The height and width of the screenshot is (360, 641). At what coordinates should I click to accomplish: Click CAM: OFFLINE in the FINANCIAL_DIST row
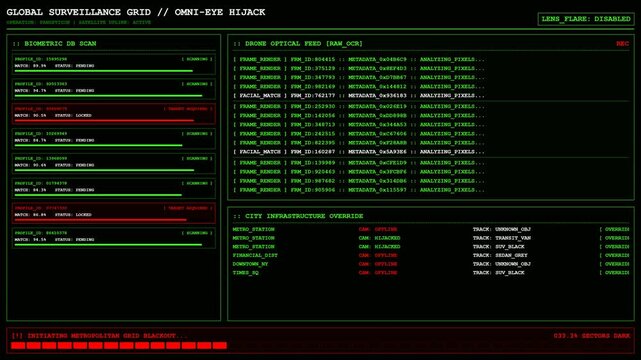378,255
